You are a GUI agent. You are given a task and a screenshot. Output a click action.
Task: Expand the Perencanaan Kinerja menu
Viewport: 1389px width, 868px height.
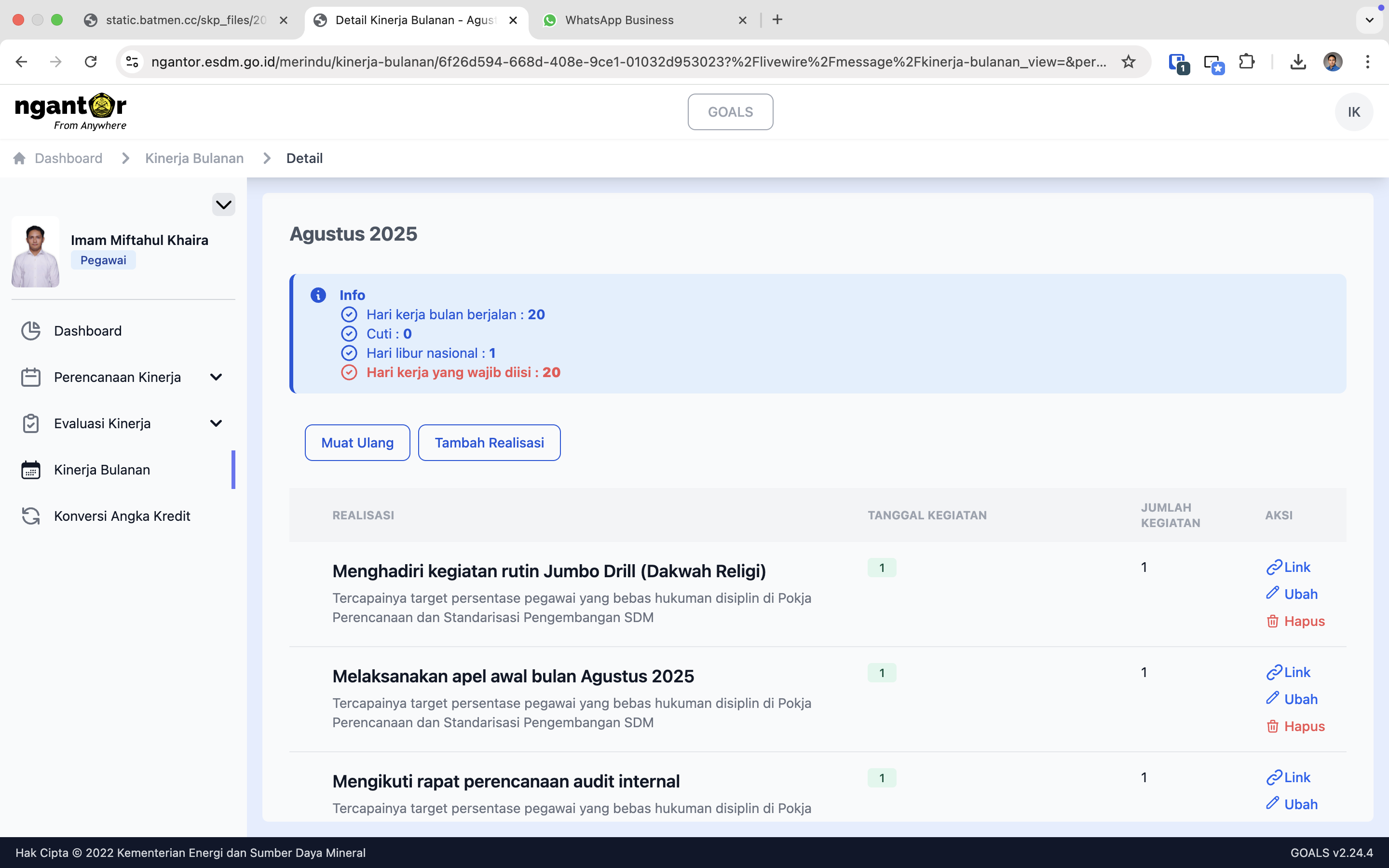pyautogui.click(x=216, y=377)
